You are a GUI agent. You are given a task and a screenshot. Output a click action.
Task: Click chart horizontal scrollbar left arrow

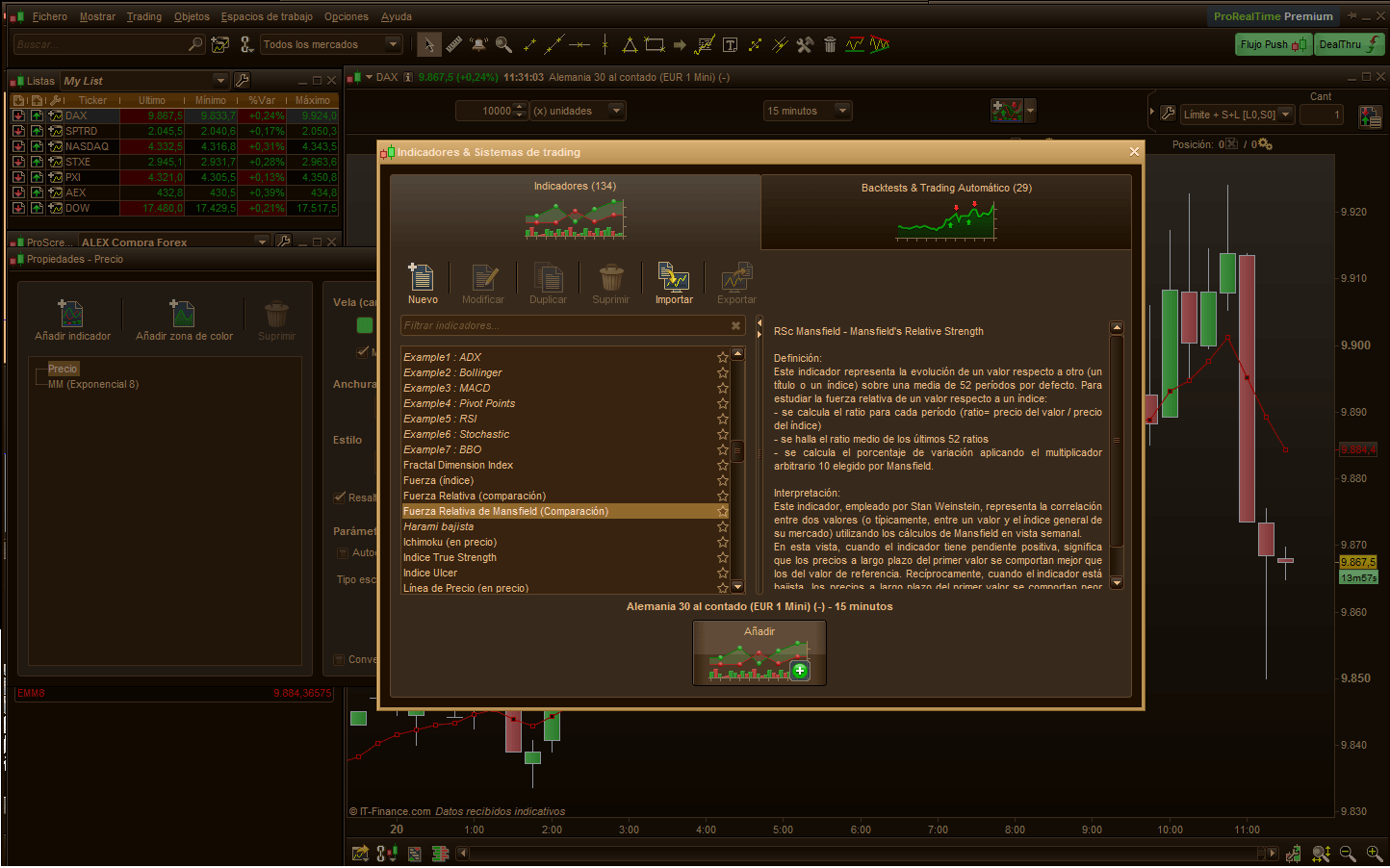coord(463,853)
